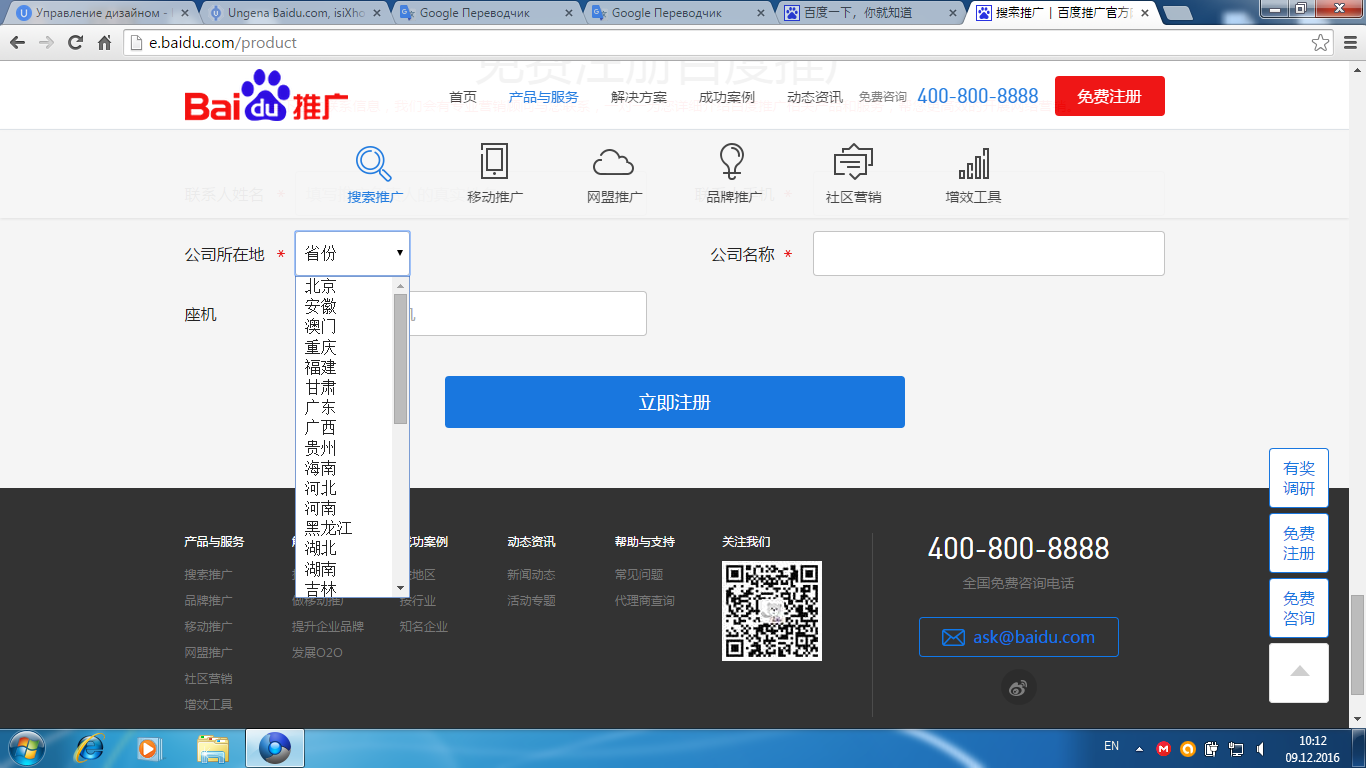The height and width of the screenshot is (768, 1366).
Task: Choose 安徽 from province list
Action: point(321,306)
